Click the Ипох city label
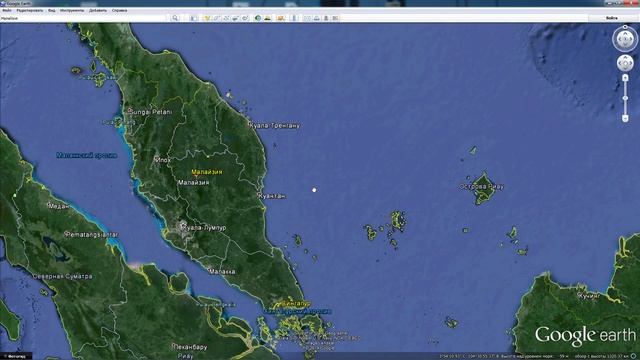The width and height of the screenshot is (640, 360). point(163,160)
